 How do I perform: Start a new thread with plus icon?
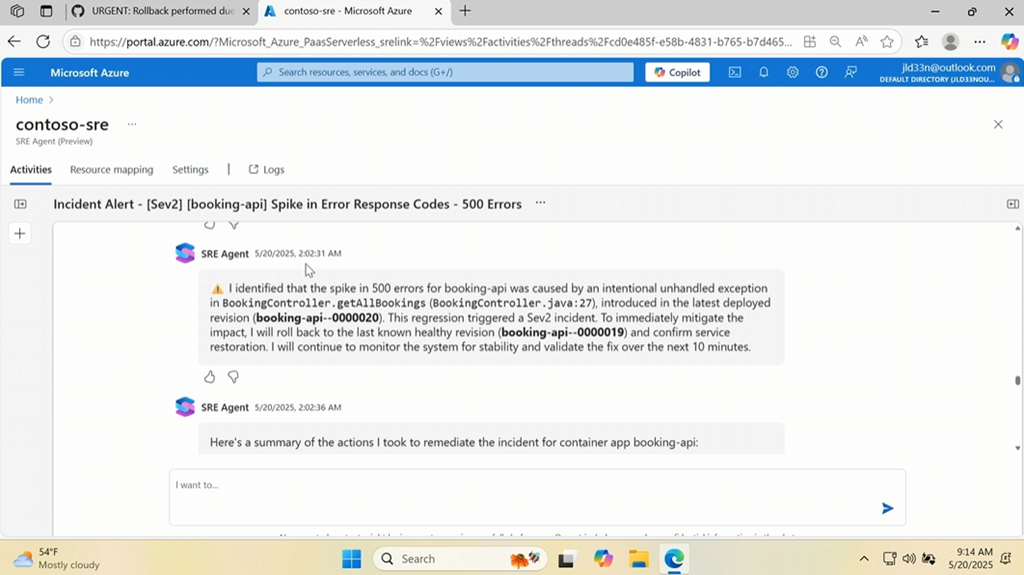coord(20,233)
